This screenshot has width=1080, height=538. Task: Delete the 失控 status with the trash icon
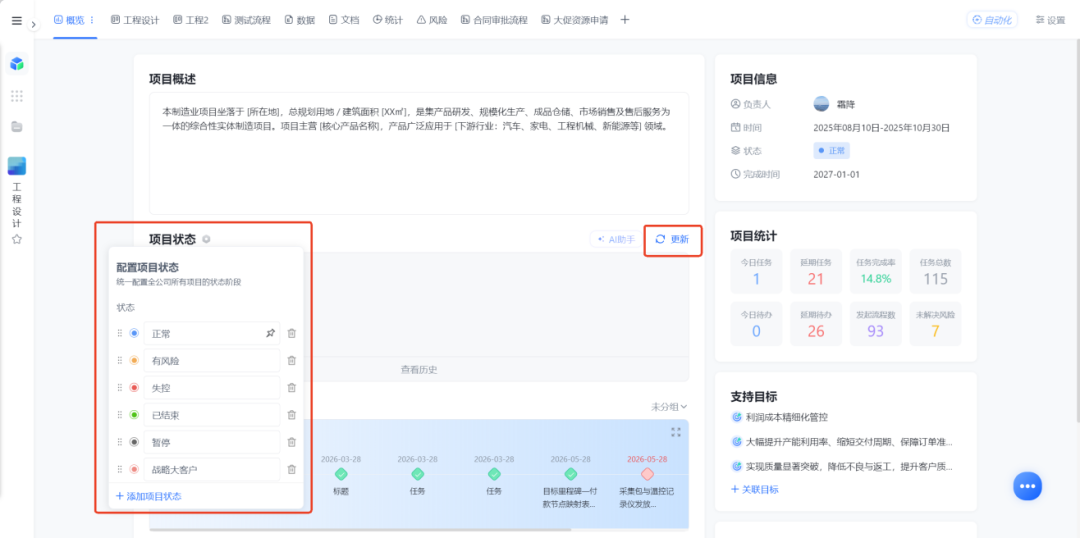pos(291,388)
